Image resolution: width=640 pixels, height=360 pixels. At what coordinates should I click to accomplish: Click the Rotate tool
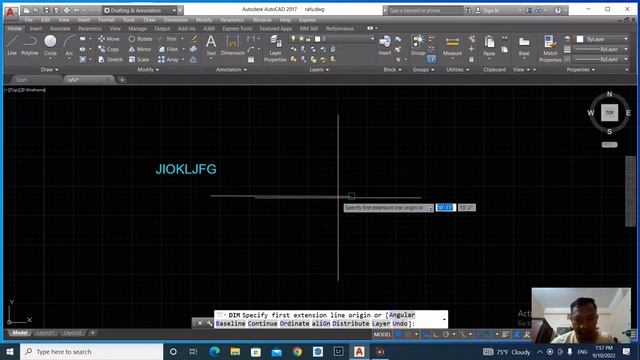(140, 39)
